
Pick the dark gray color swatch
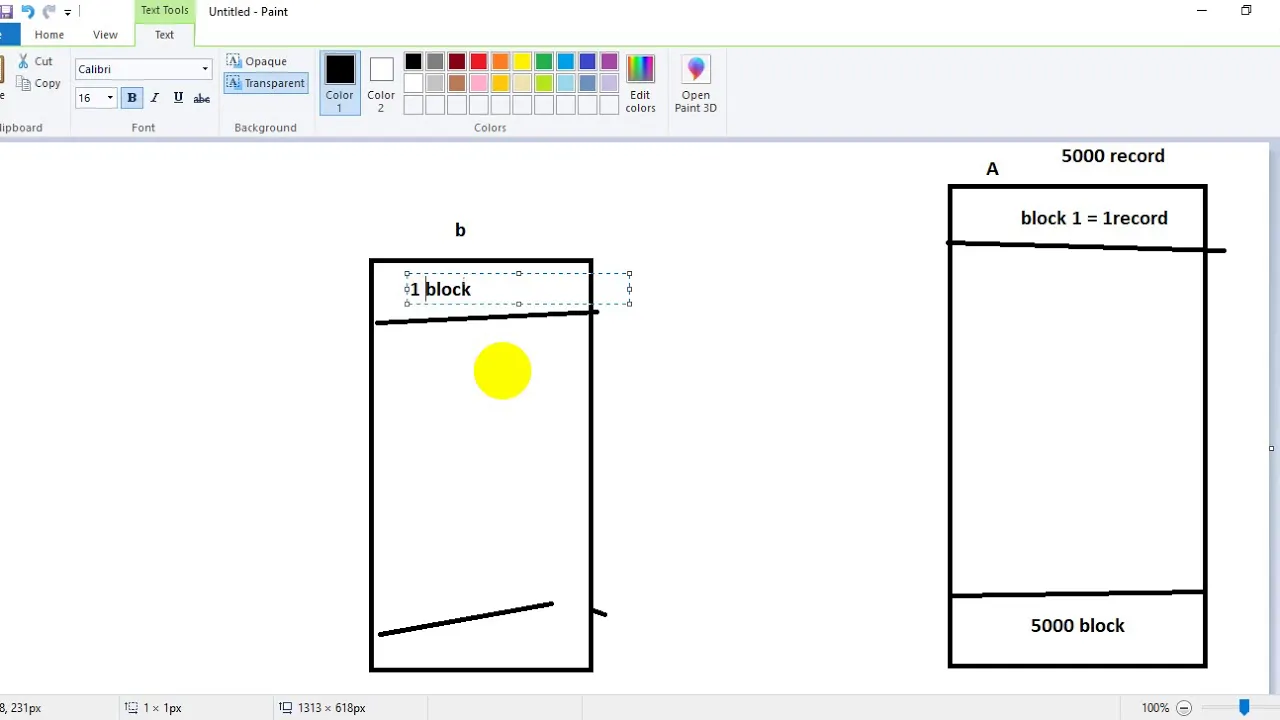click(x=435, y=61)
